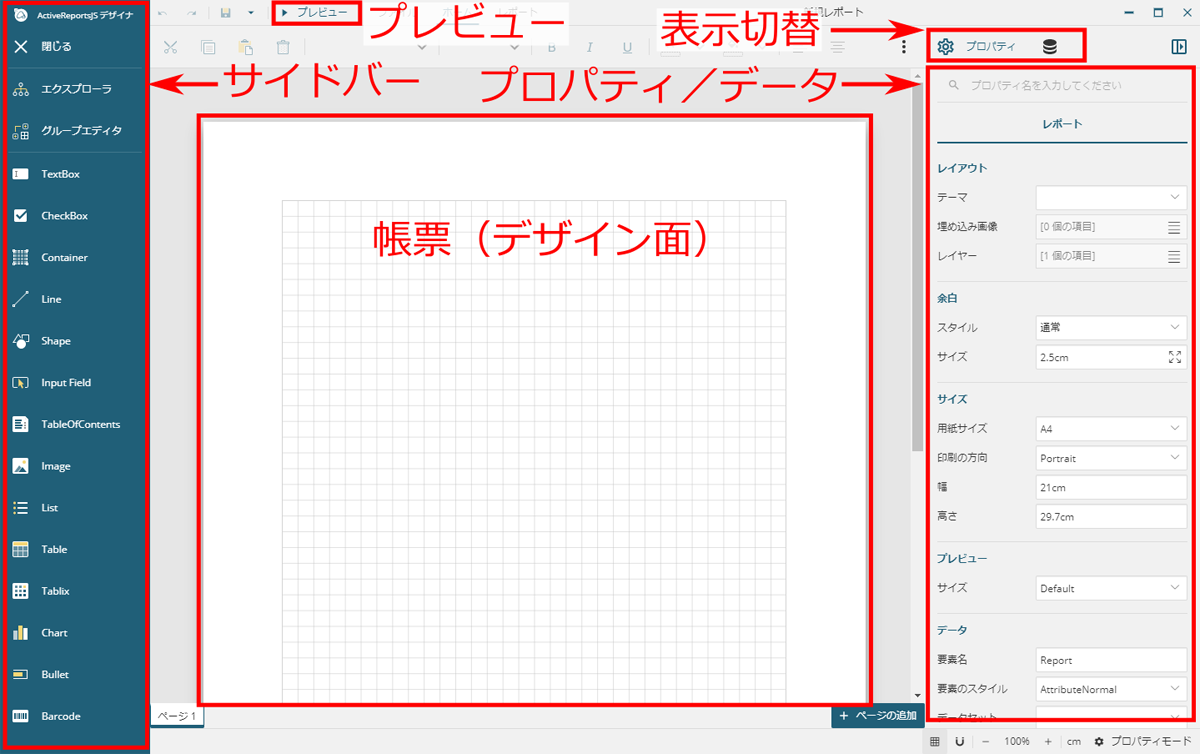The width and height of the screenshot is (1200, 754).
Task: Toggle snap (magnet) in the status bar
Action: pos(960,741)
